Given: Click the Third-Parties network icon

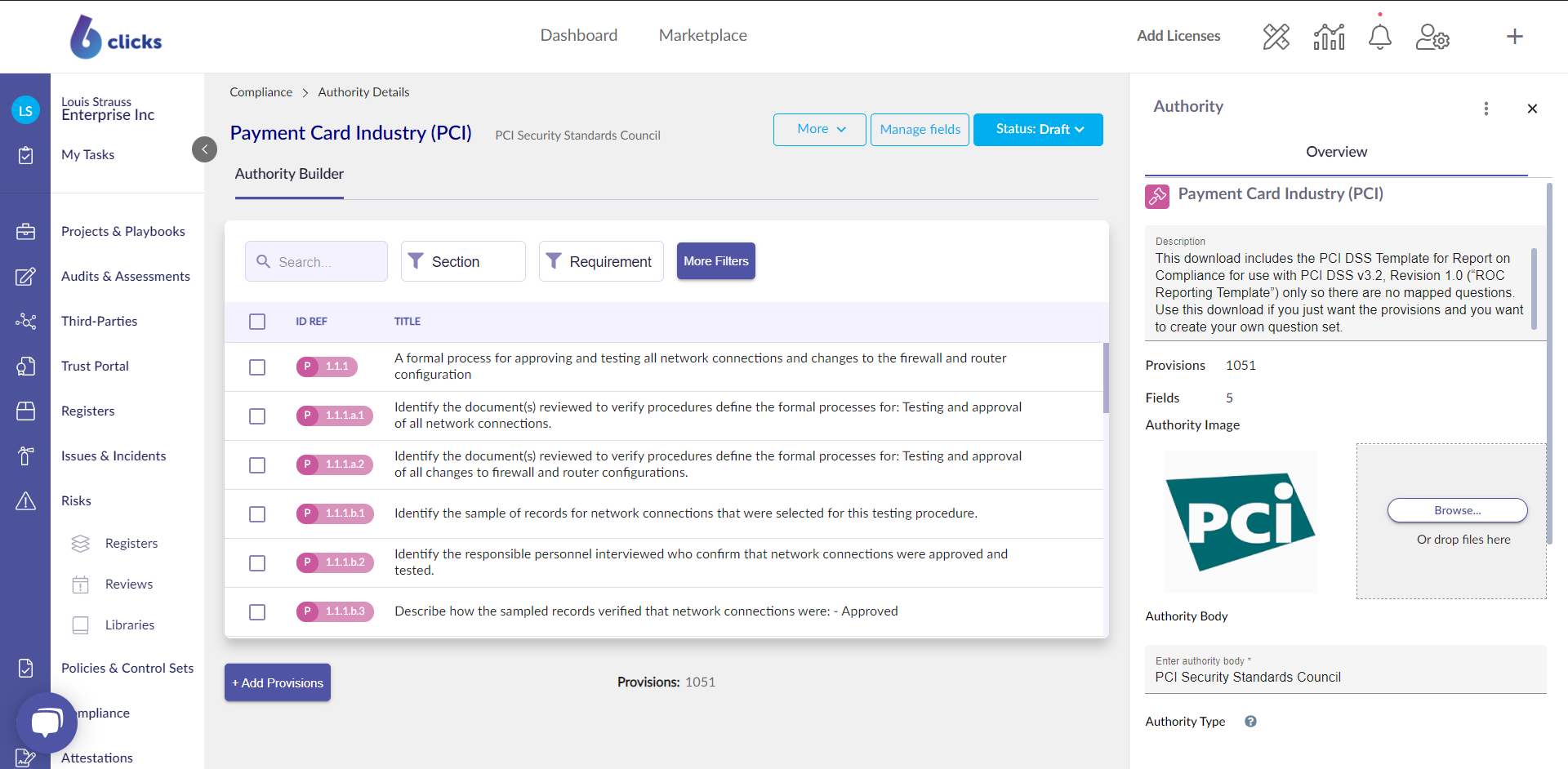Looking at the screenshot, I should click(x=25, y=322).
